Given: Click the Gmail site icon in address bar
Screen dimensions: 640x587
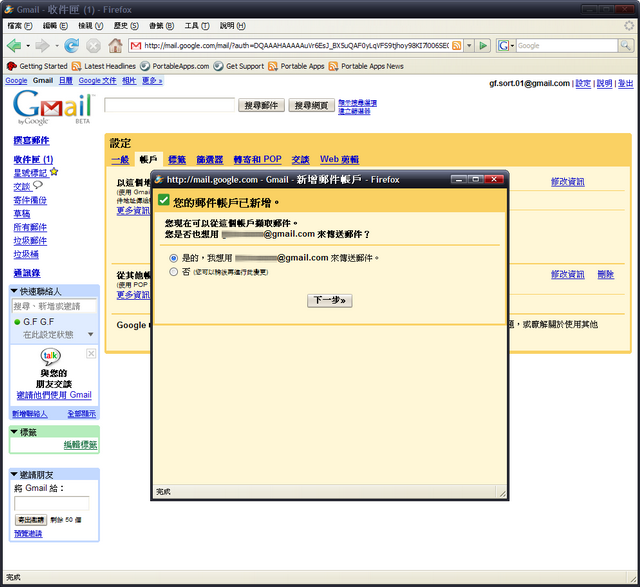Looking at the screenshot, I should point(136,45).
